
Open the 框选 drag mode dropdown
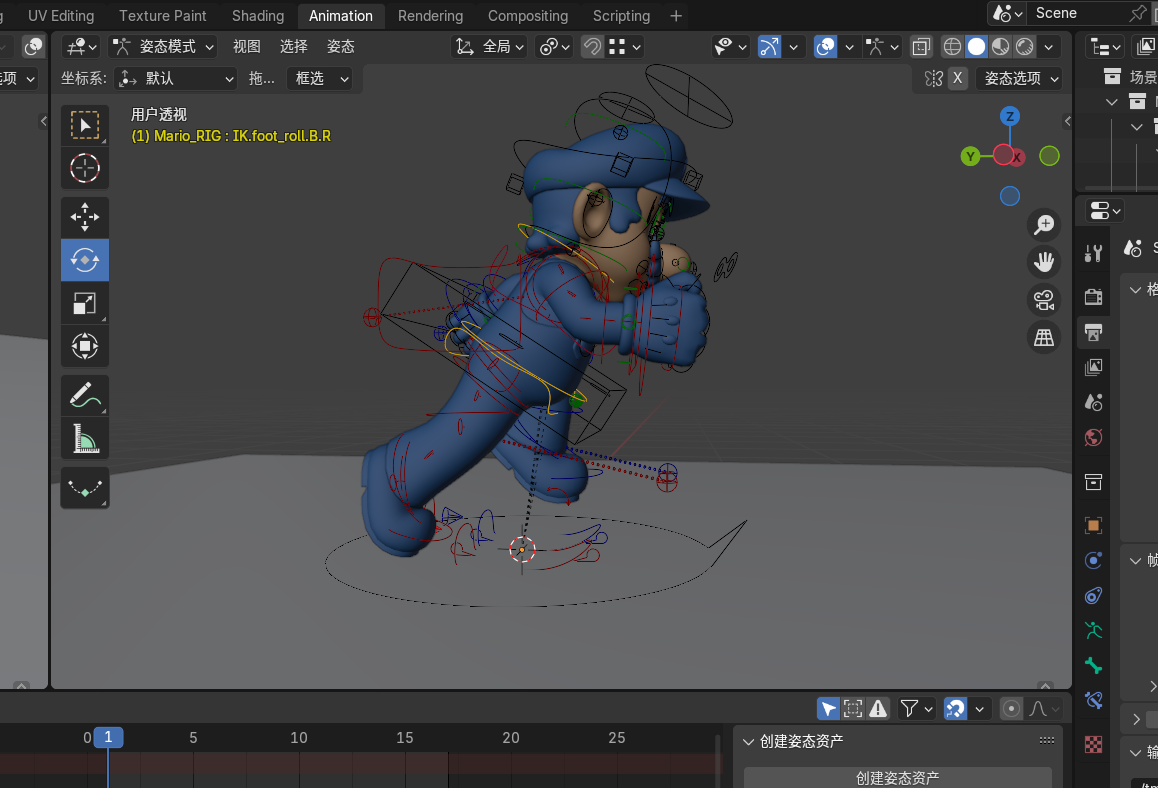click(x=319, y=78)
